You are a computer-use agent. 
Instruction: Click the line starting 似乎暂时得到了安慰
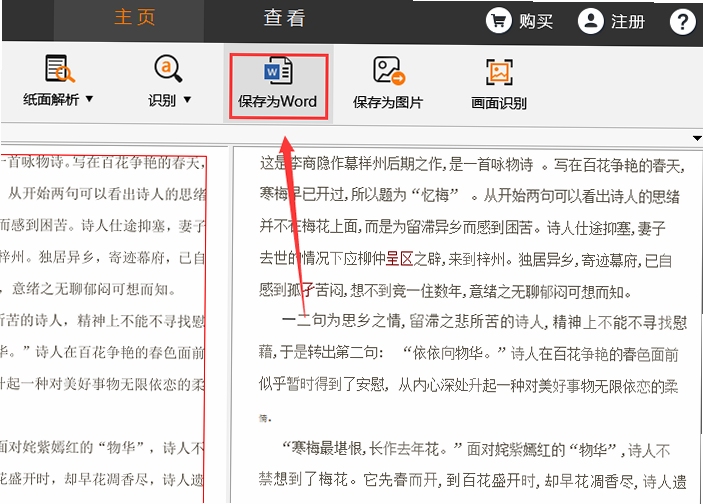(469, 385)
